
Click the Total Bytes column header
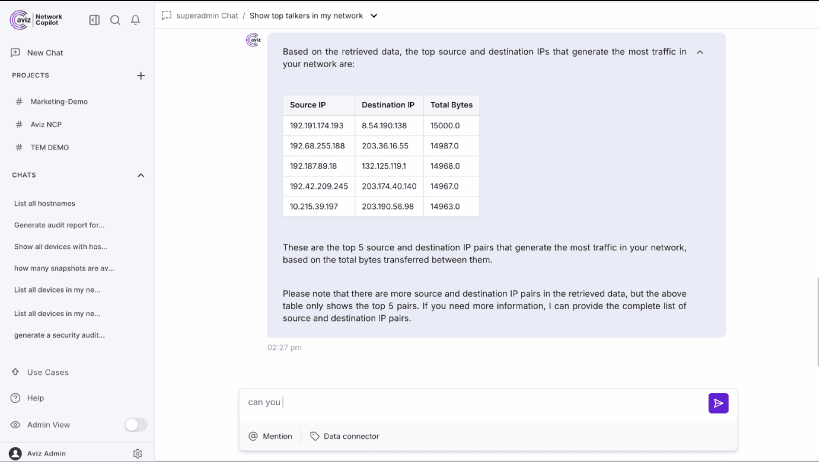click(x=451, y=105)
